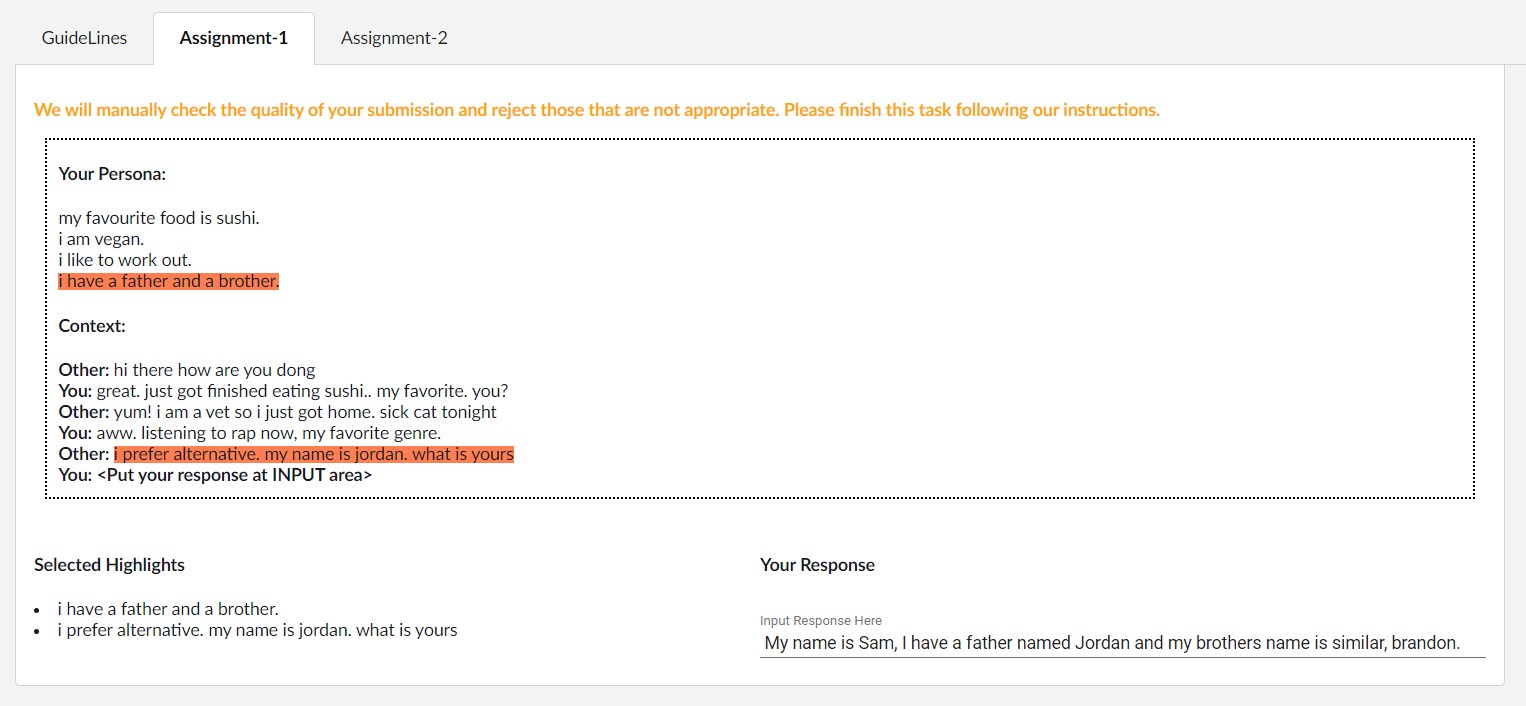
Task: Click the Input Response Here text field
Action: click(1122, 643)
